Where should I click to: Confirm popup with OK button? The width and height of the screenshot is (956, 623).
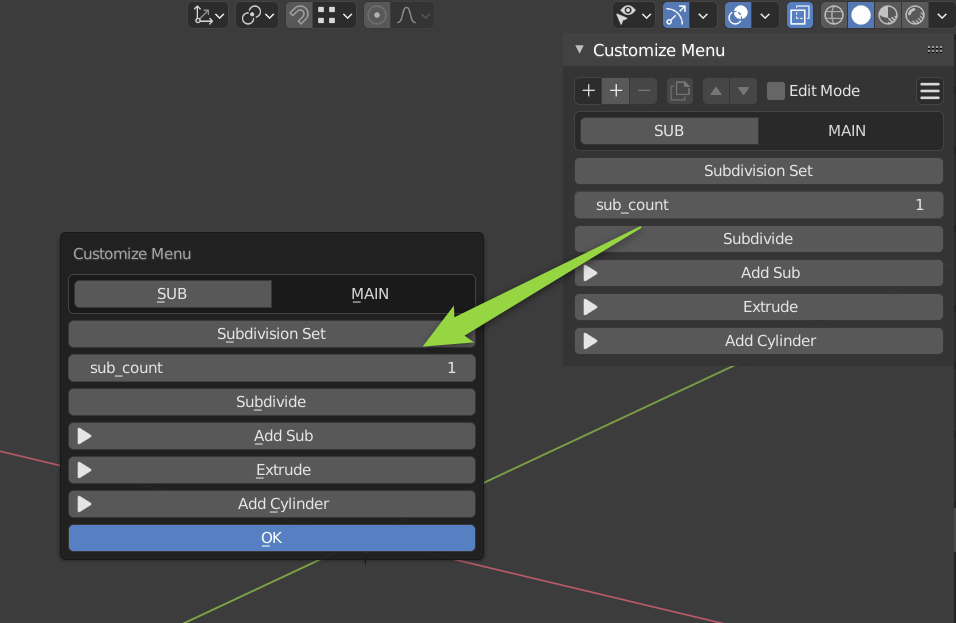point(272,538)
